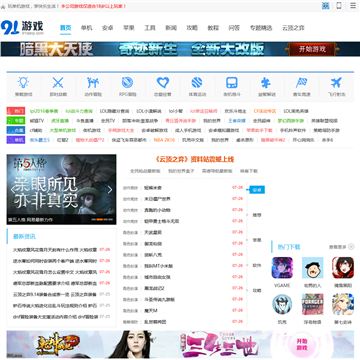Click the 开始游戏 button on top banner
Viewport: 360px width, 360px height.
click(312, 49)
